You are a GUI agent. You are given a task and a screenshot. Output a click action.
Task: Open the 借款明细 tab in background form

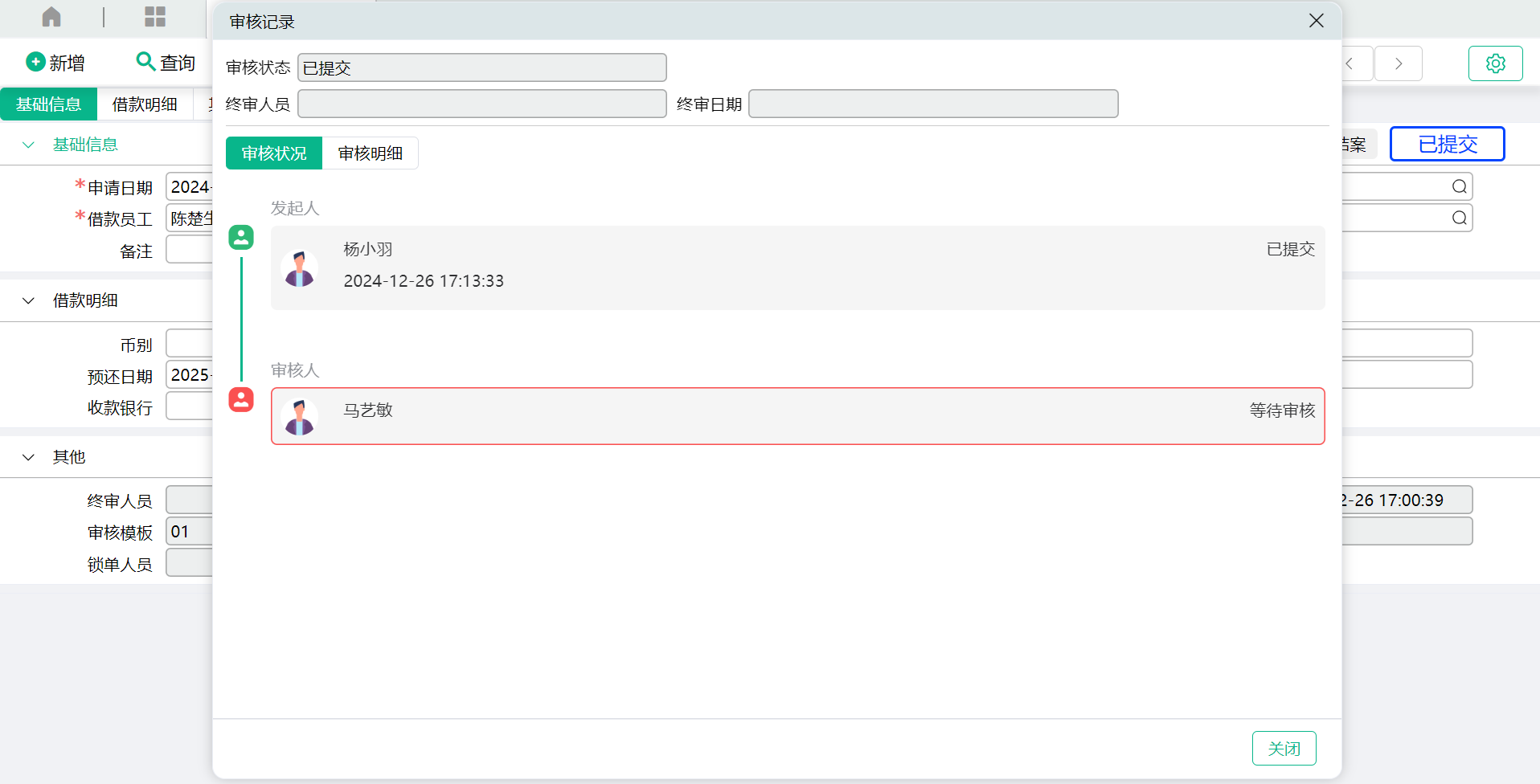click(145, 104)
